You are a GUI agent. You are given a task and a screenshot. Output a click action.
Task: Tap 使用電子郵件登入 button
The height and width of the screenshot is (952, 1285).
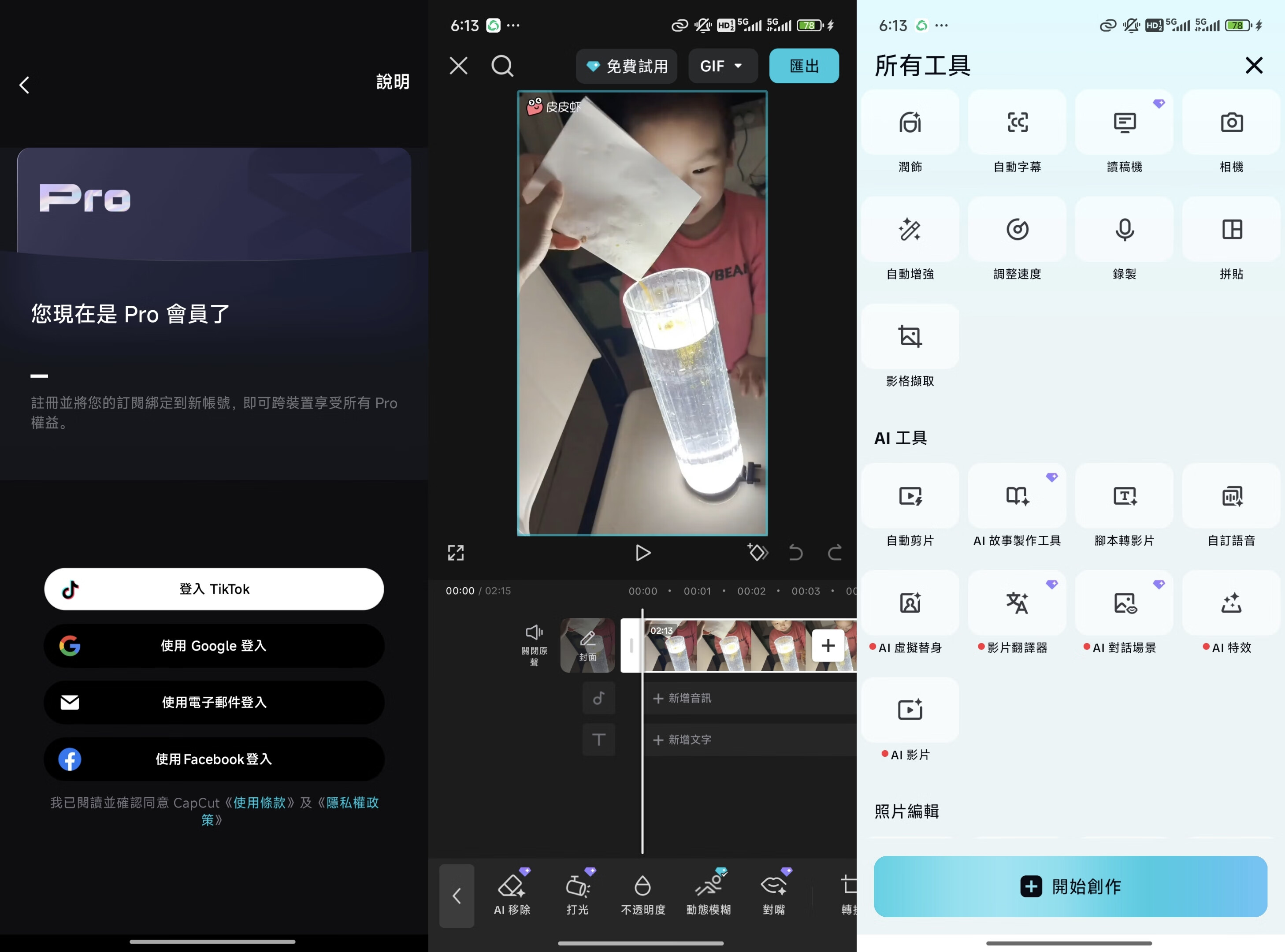pyautogui.click(x=214, y=702)
